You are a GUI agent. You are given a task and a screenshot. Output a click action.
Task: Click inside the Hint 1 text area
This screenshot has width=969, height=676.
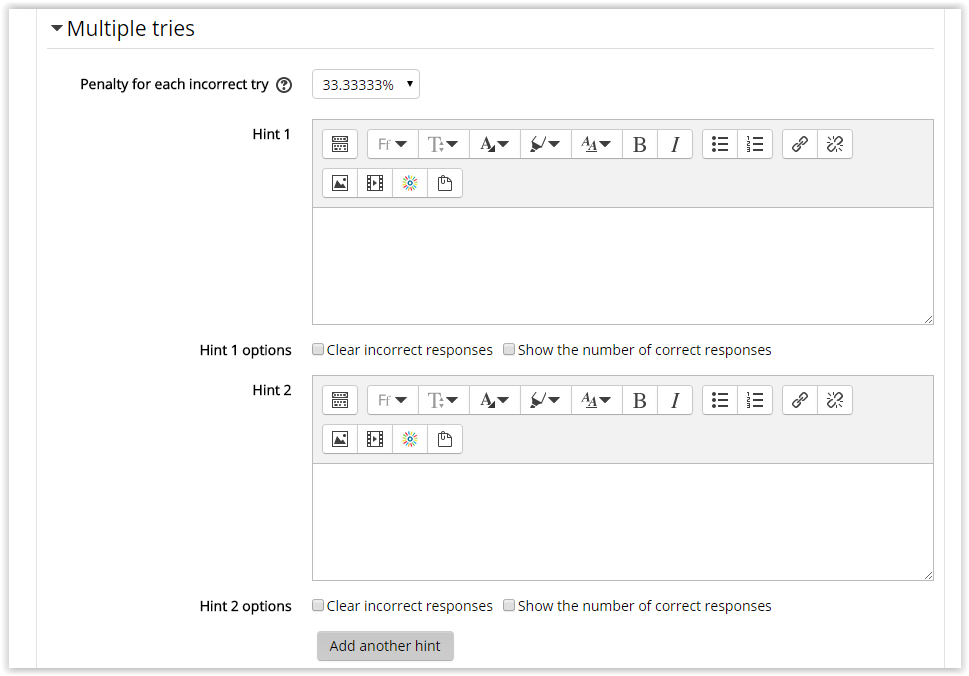coord(623,266)
